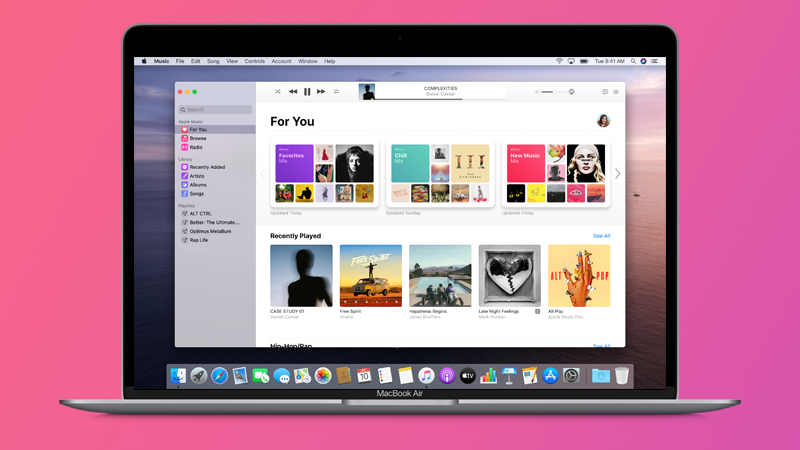Viewport: 800px width, 450px height.
Task: Open Finder in the Dock
Action: (178, 376)
